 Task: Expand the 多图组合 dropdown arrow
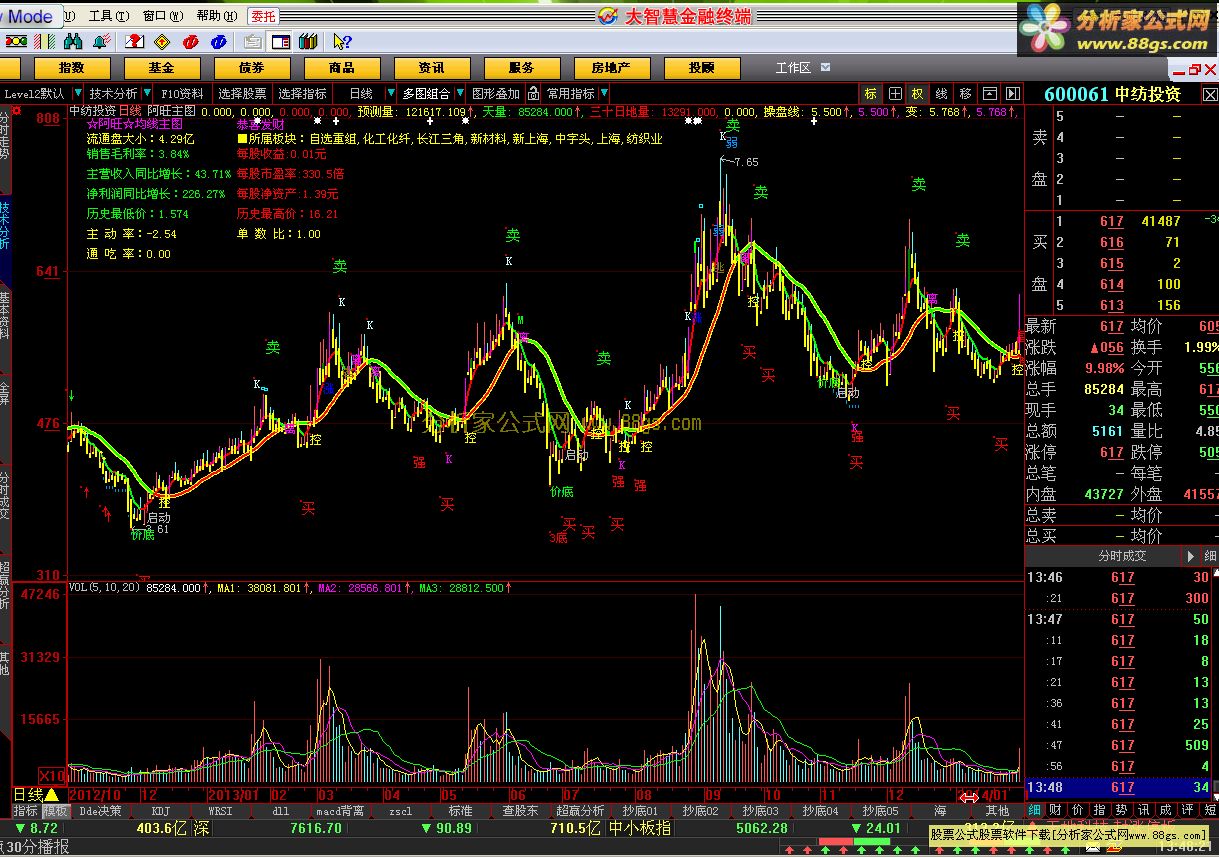point(461,93)
